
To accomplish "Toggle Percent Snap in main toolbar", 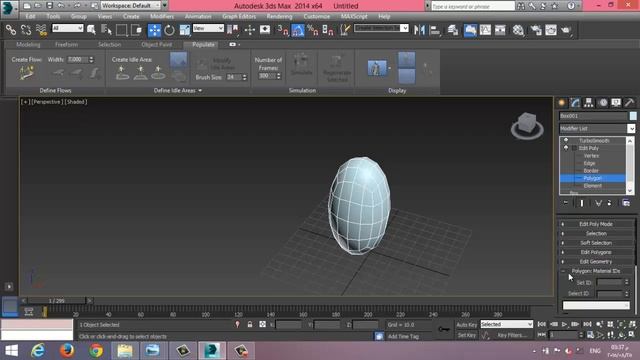I will 313,30.
